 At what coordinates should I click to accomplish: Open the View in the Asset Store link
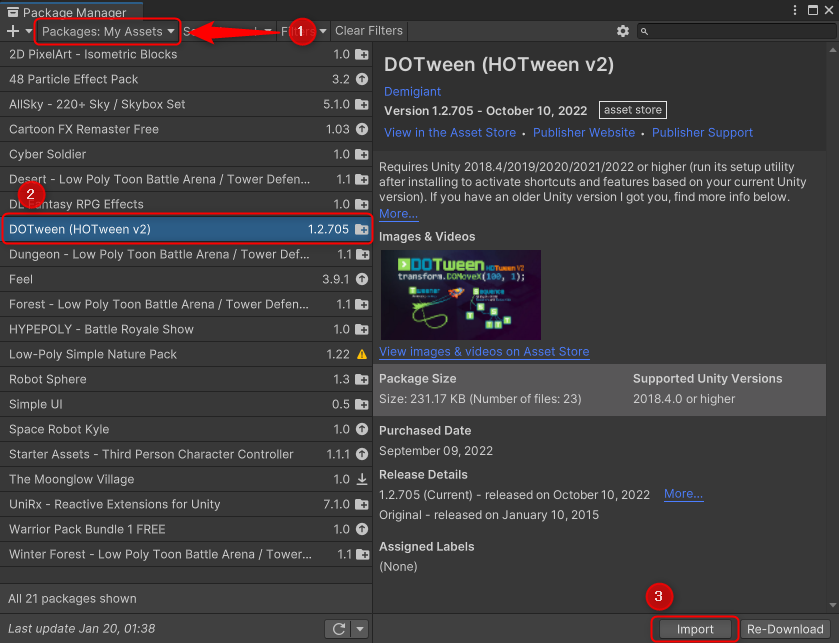[450, 132]
